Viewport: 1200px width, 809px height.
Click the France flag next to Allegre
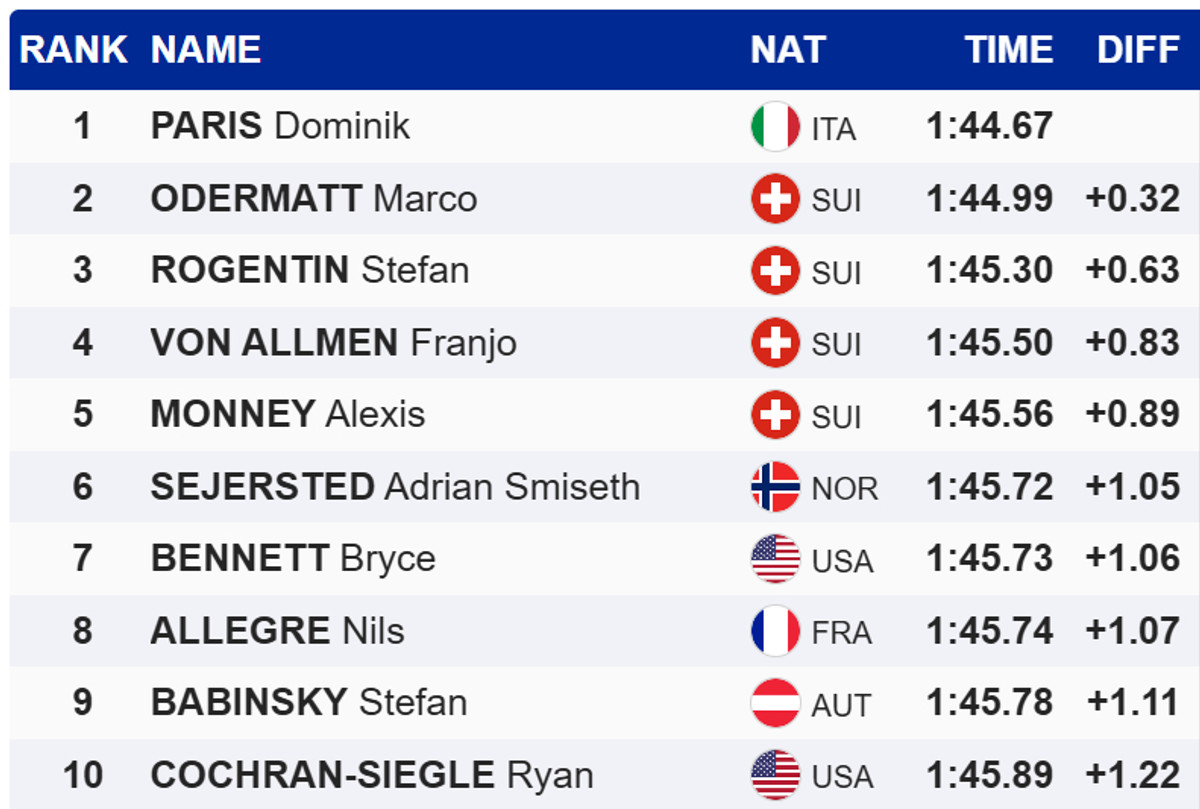[775, 631]
